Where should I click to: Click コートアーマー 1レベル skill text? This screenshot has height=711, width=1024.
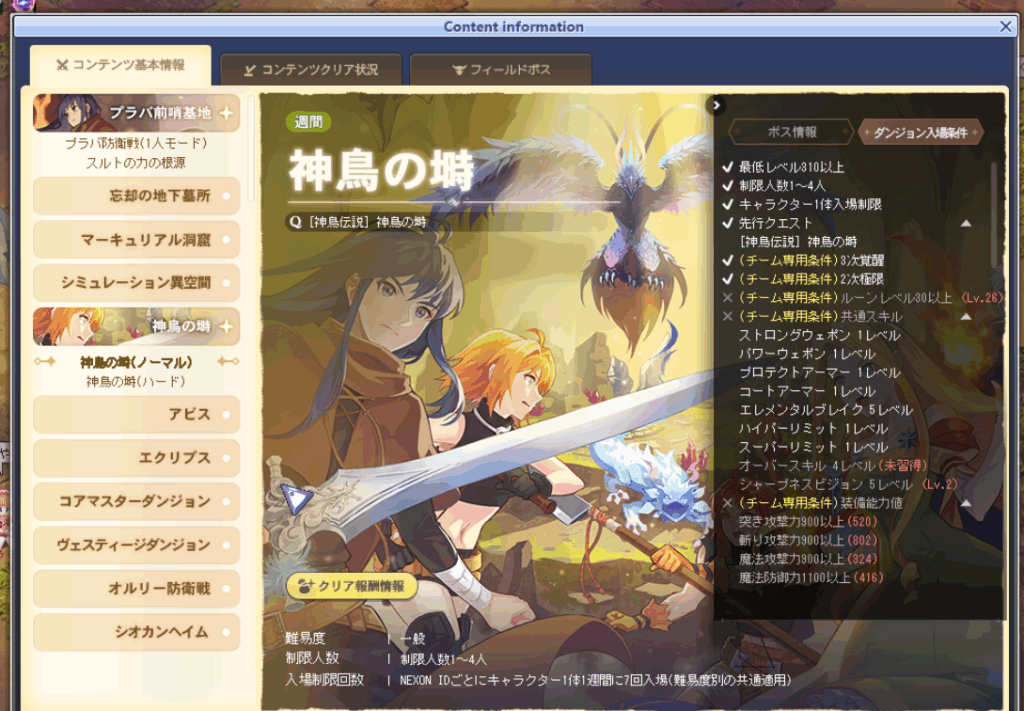click(807, 392)
